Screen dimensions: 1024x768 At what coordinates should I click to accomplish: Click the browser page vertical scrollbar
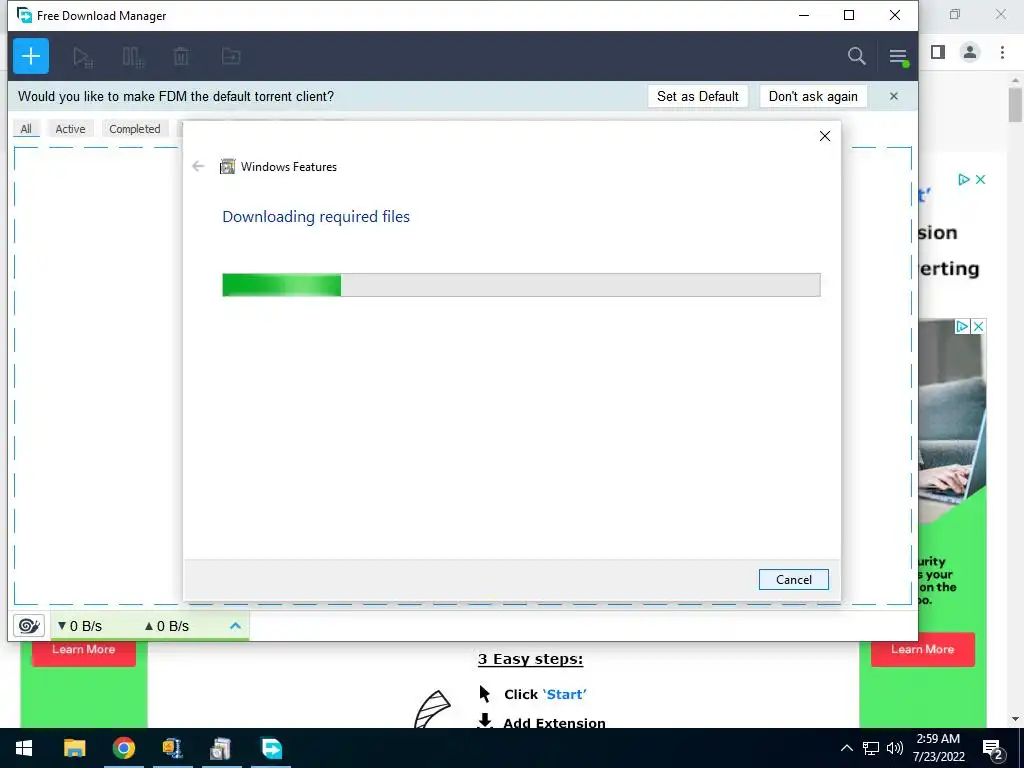[x=1015, y=104]
